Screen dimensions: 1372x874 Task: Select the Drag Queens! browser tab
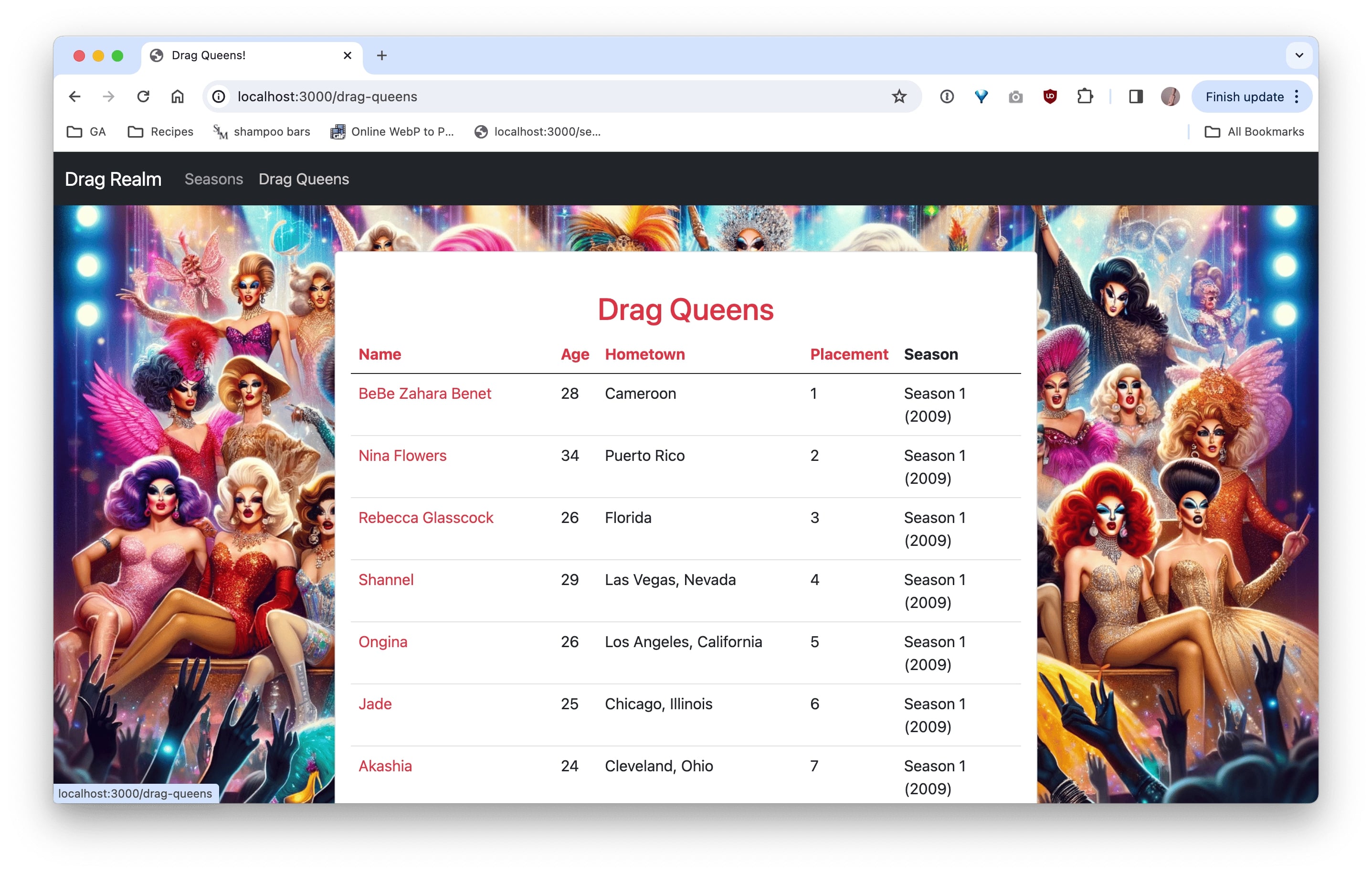point(251,55)
